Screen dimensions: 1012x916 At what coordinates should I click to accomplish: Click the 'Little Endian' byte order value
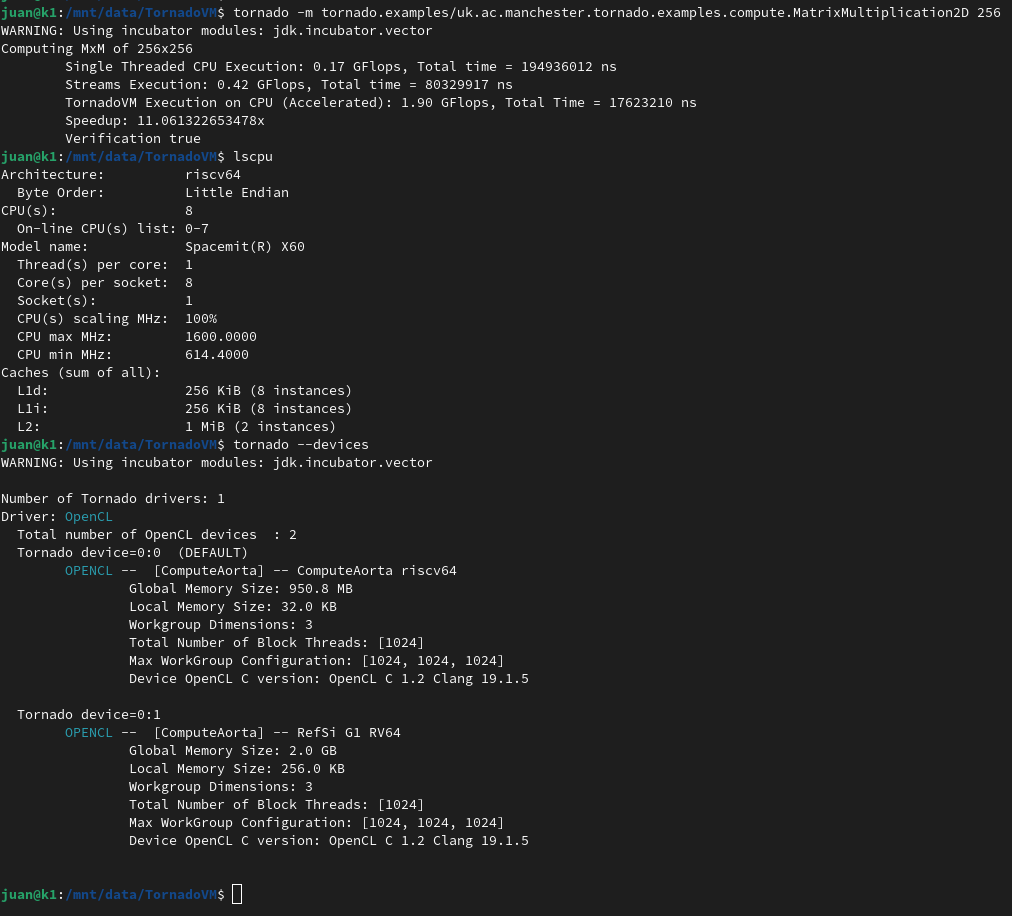237,192
